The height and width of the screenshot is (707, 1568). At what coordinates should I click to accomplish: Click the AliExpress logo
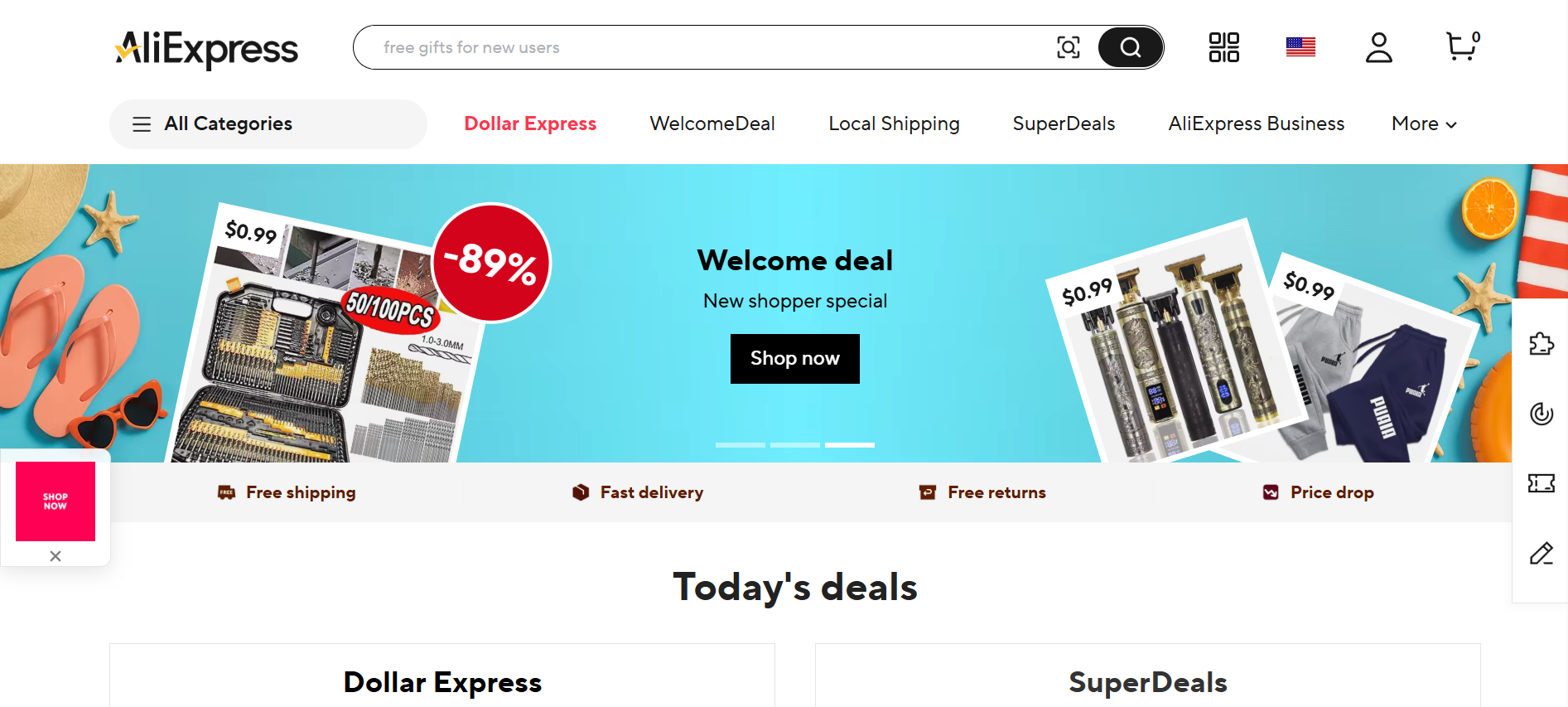coord(206,49)
